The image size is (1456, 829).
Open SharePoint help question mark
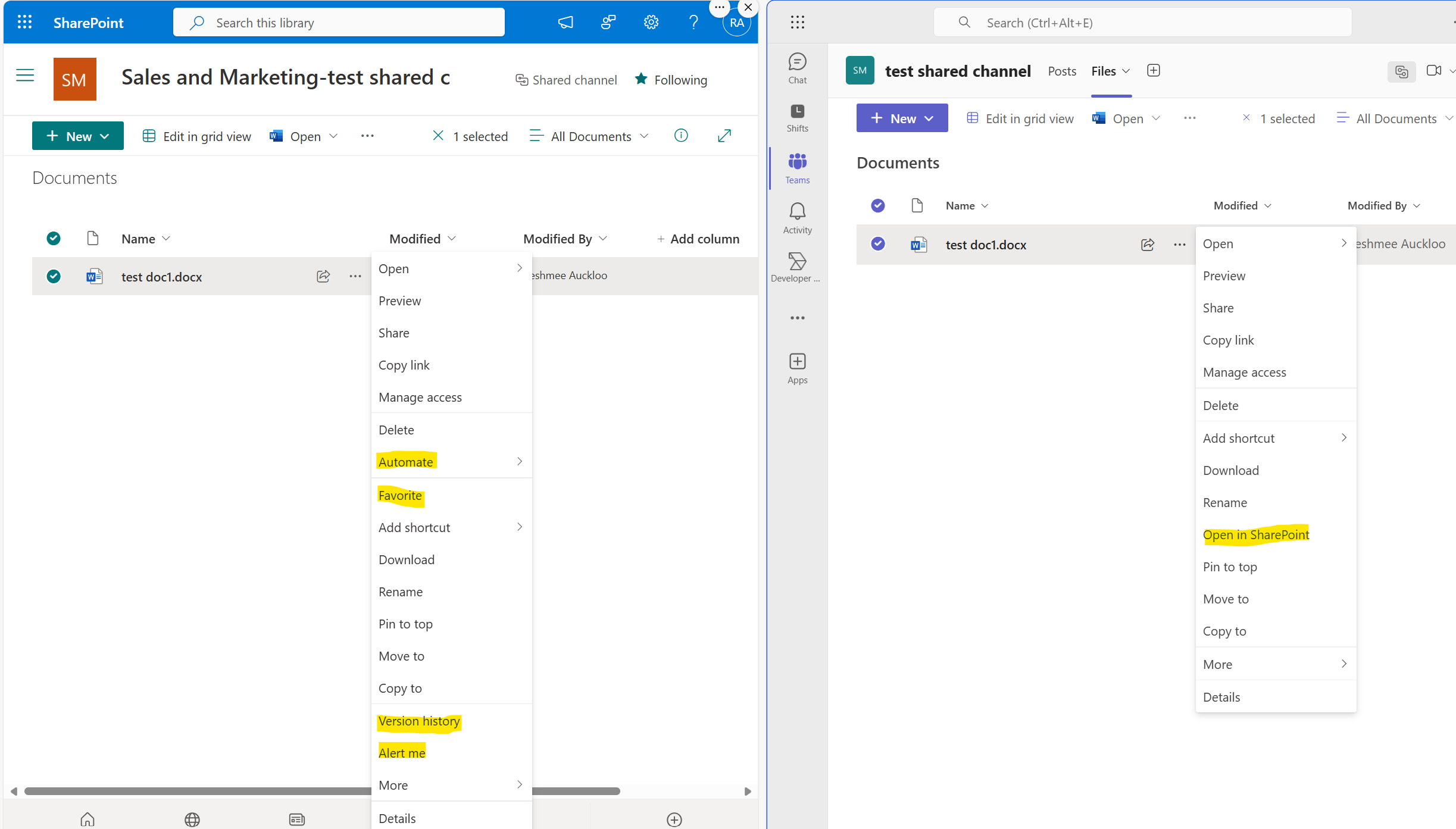click(x=693, y=23)
